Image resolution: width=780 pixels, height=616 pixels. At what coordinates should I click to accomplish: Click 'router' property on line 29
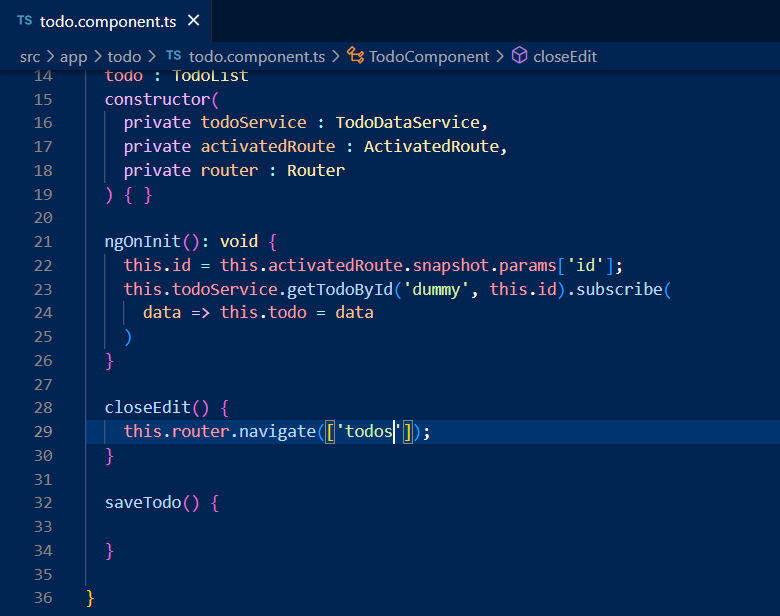(200, 431)
